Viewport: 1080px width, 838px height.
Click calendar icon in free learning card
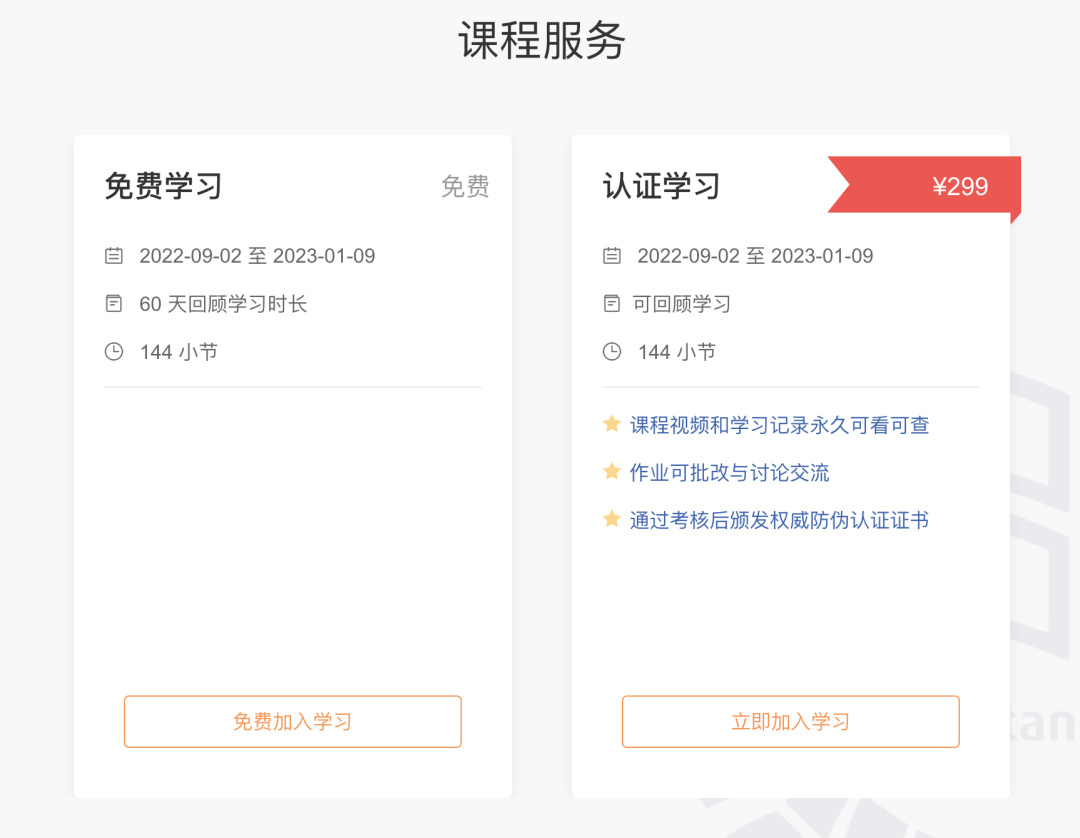click(114, 256)
